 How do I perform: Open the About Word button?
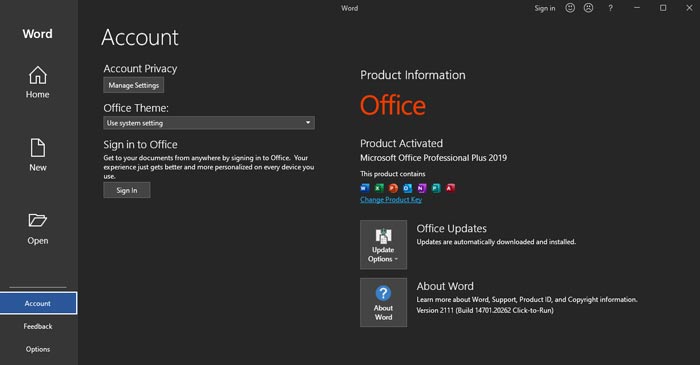(383, 303)
